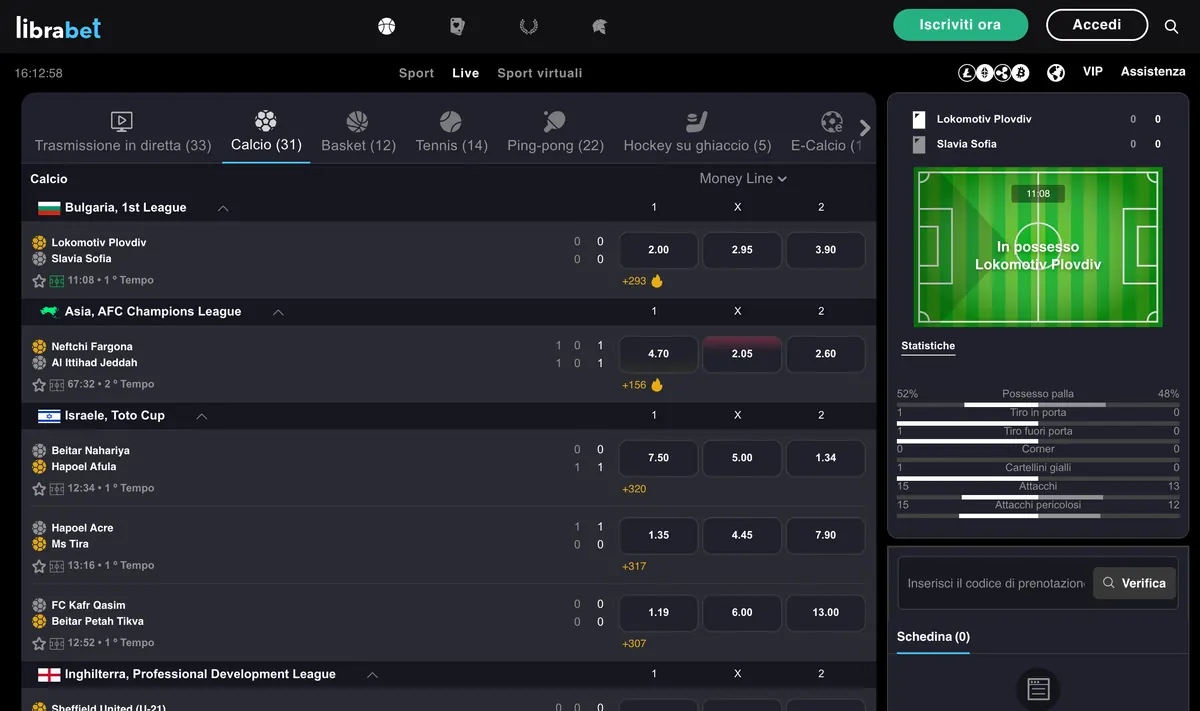Open the globe language selector
The width and height of the screenshot is (1200, 711).
pos(1056,72)
